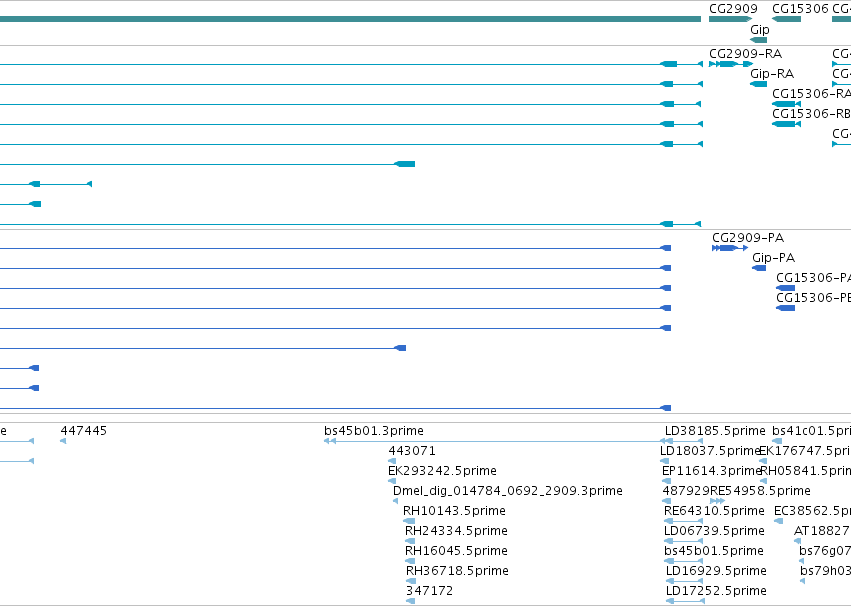Select the bs79h03 EST label

coord(825,571)
